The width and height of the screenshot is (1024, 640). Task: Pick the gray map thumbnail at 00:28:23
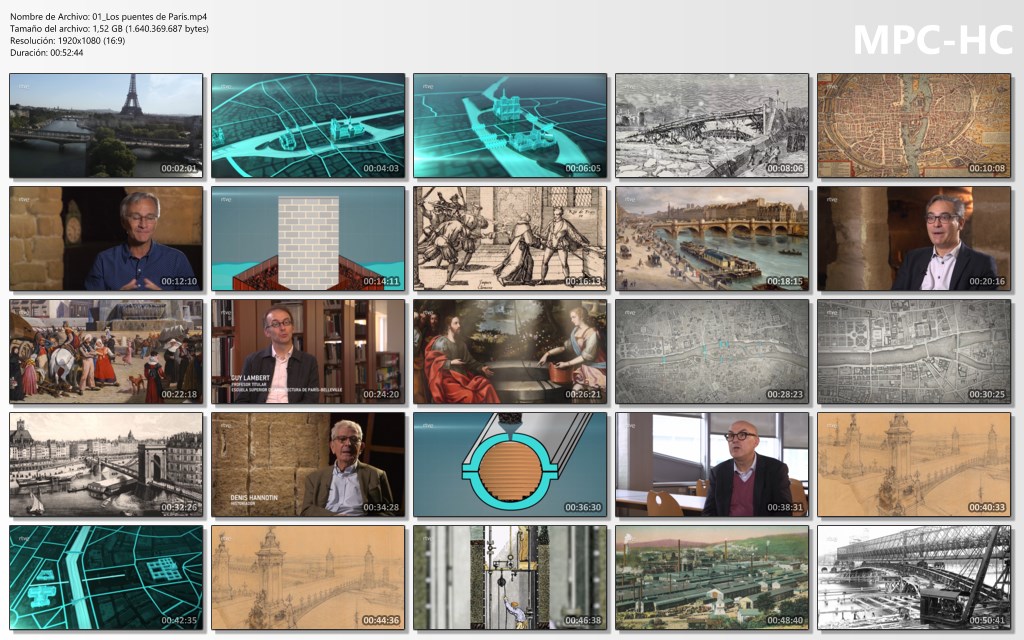712,351
